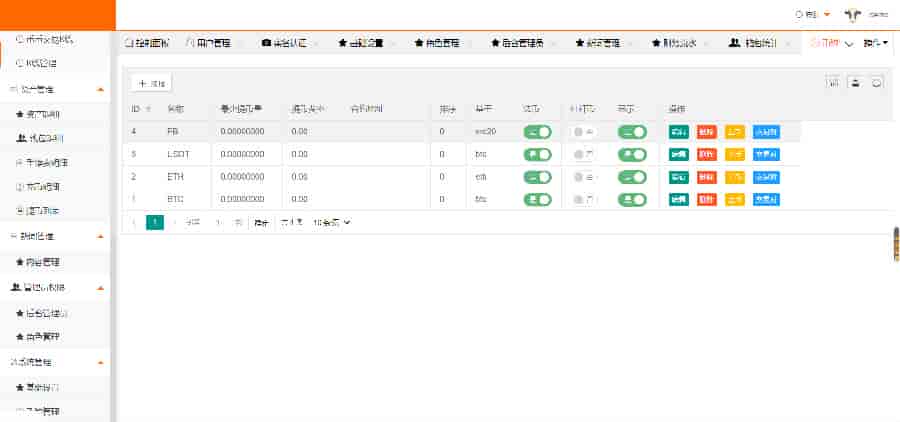Toggle the last green switch in BTC row
This screenshot has width=900, height=422.
click(632, 199)
